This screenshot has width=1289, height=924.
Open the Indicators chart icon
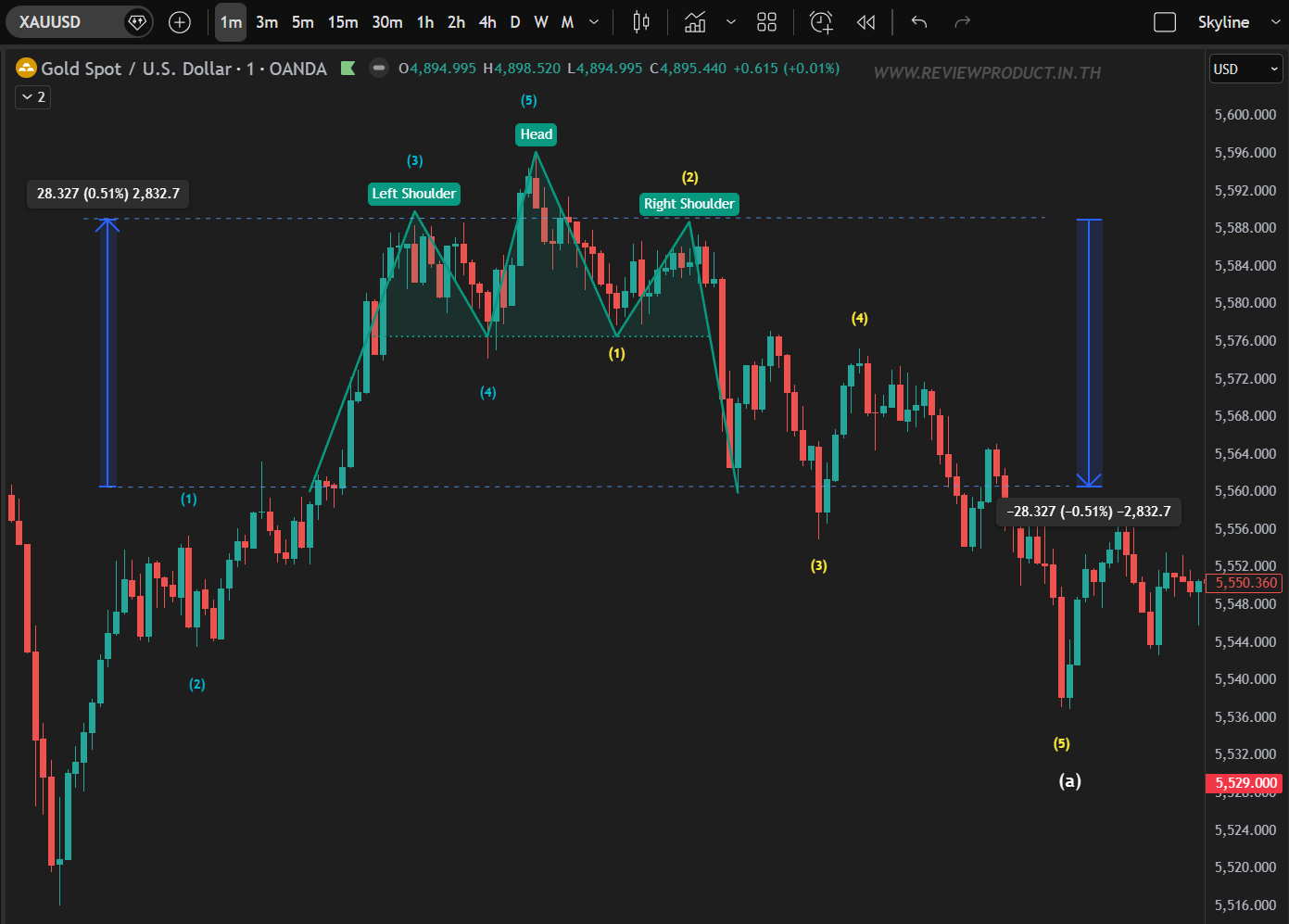[695, 22]
